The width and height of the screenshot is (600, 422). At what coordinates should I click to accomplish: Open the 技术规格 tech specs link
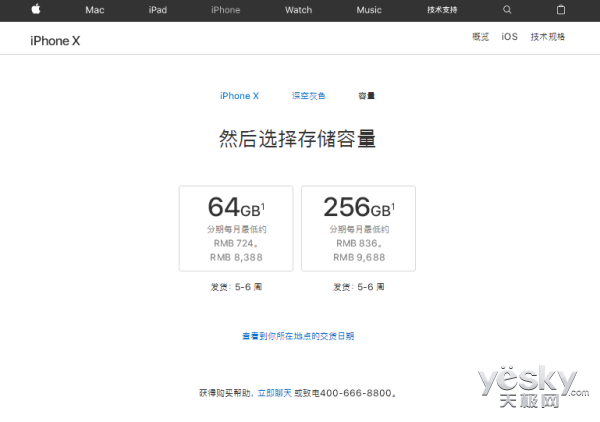pyautogui.click(x=548, y=37)
